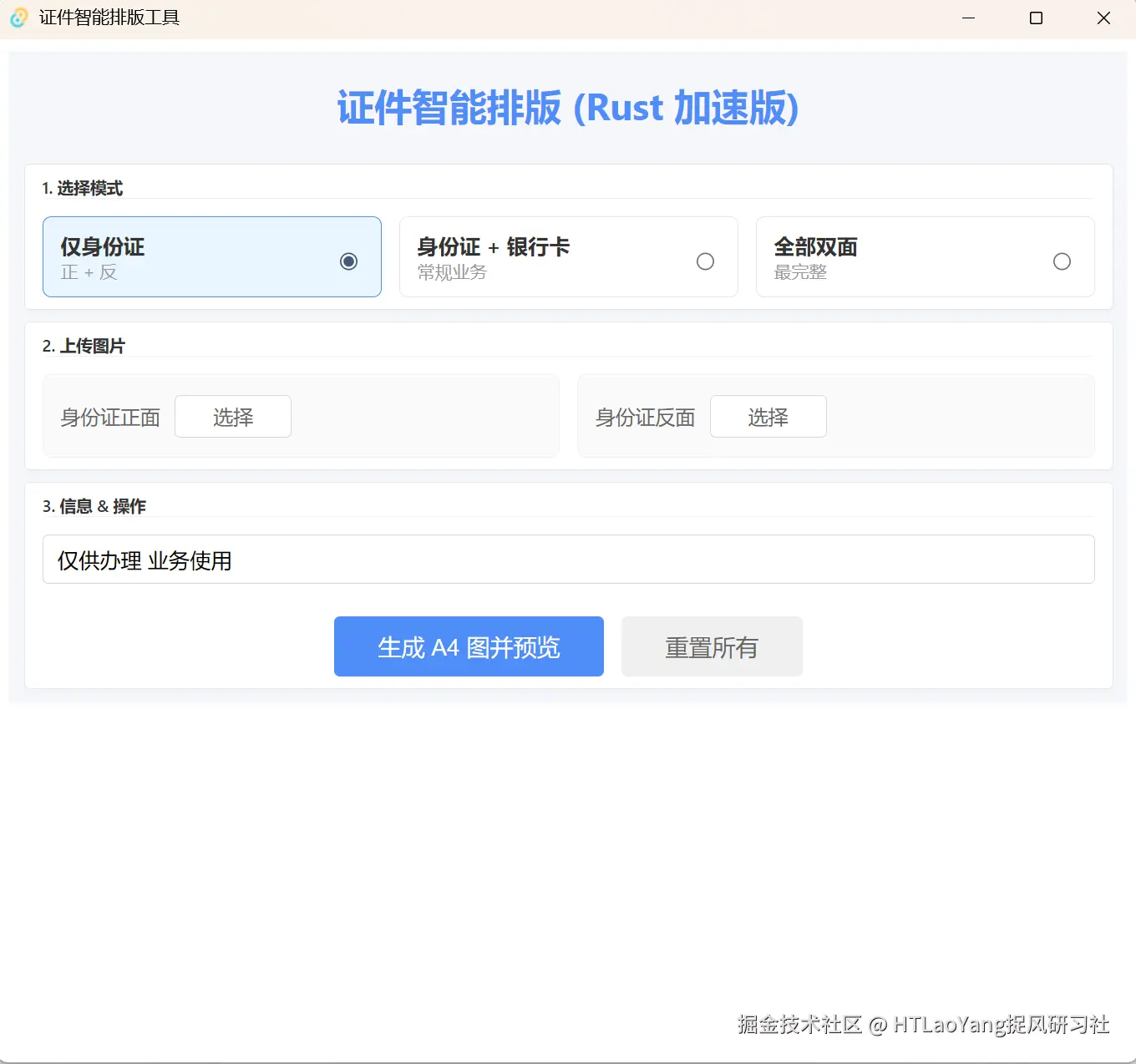Click the 3. 信息 & 操作 section label
This screenshot has width=1136, height=1064.
[x=94, y=506]
